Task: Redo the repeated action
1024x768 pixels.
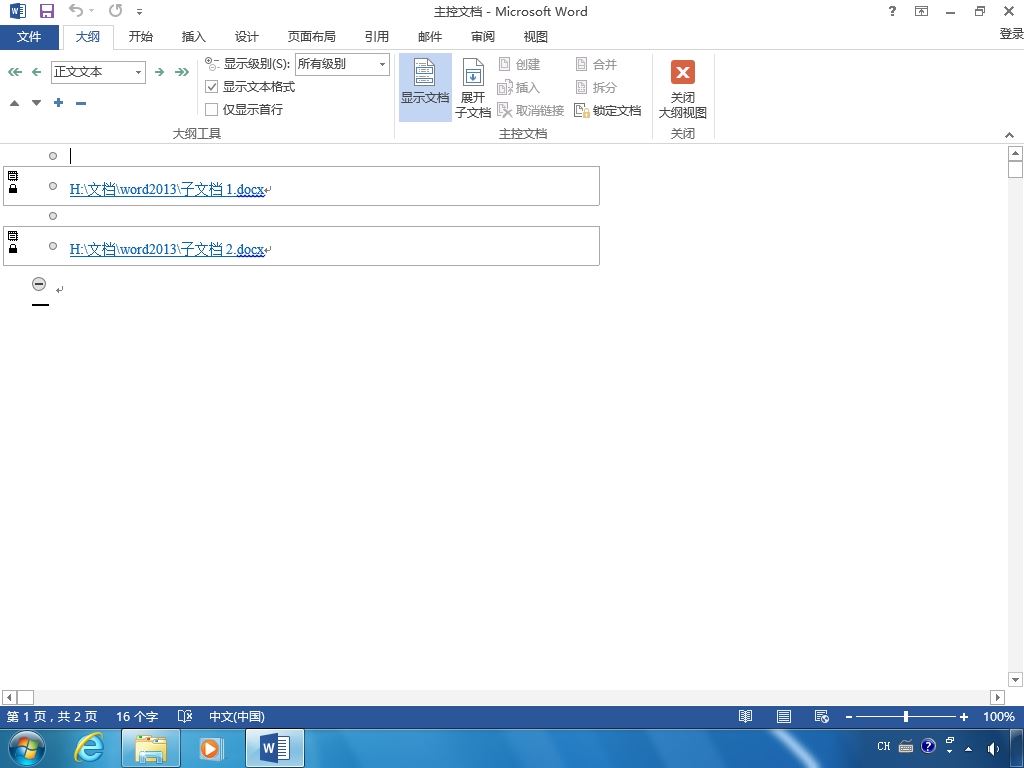Action: 115,10
